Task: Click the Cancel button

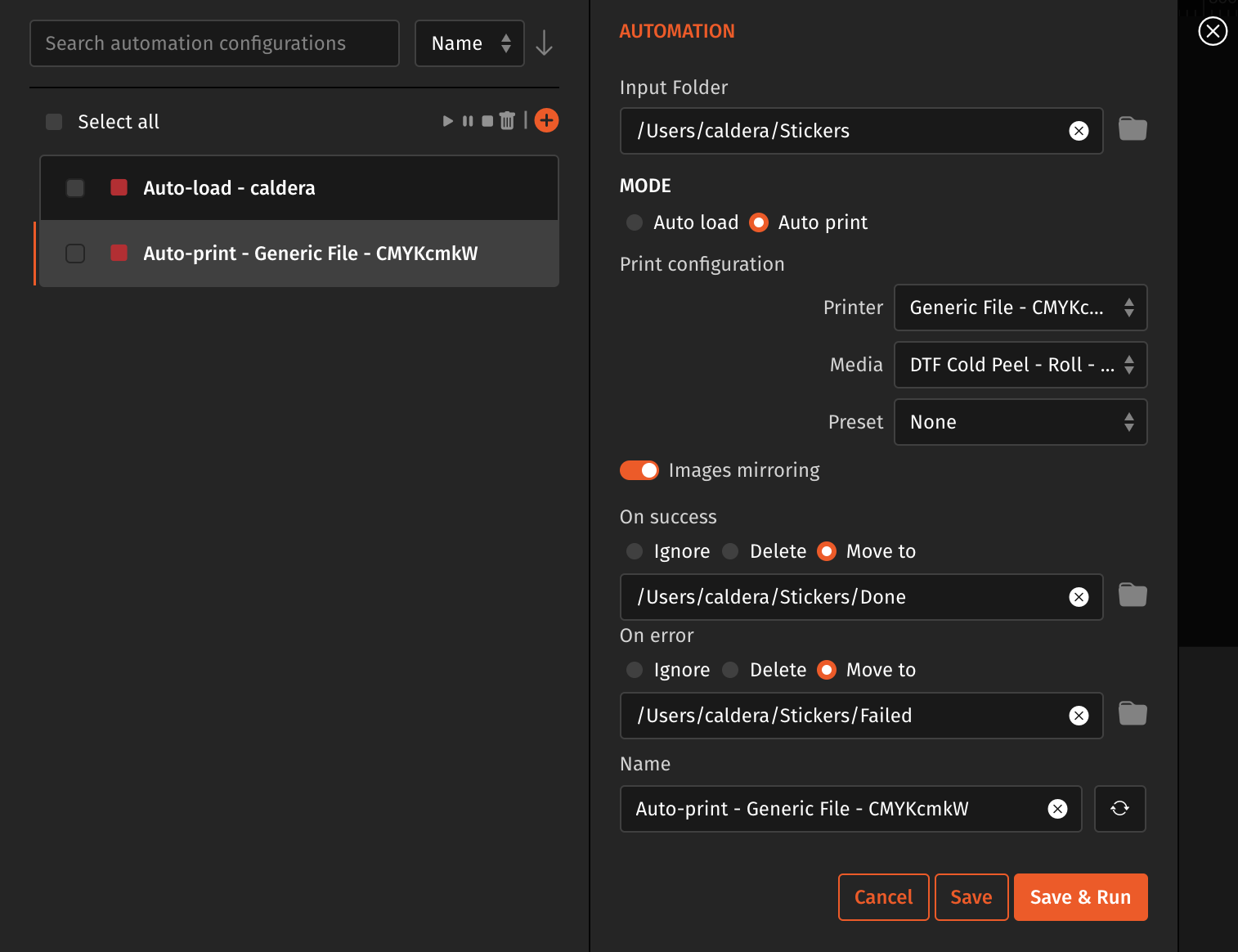Action: point(884,897)
